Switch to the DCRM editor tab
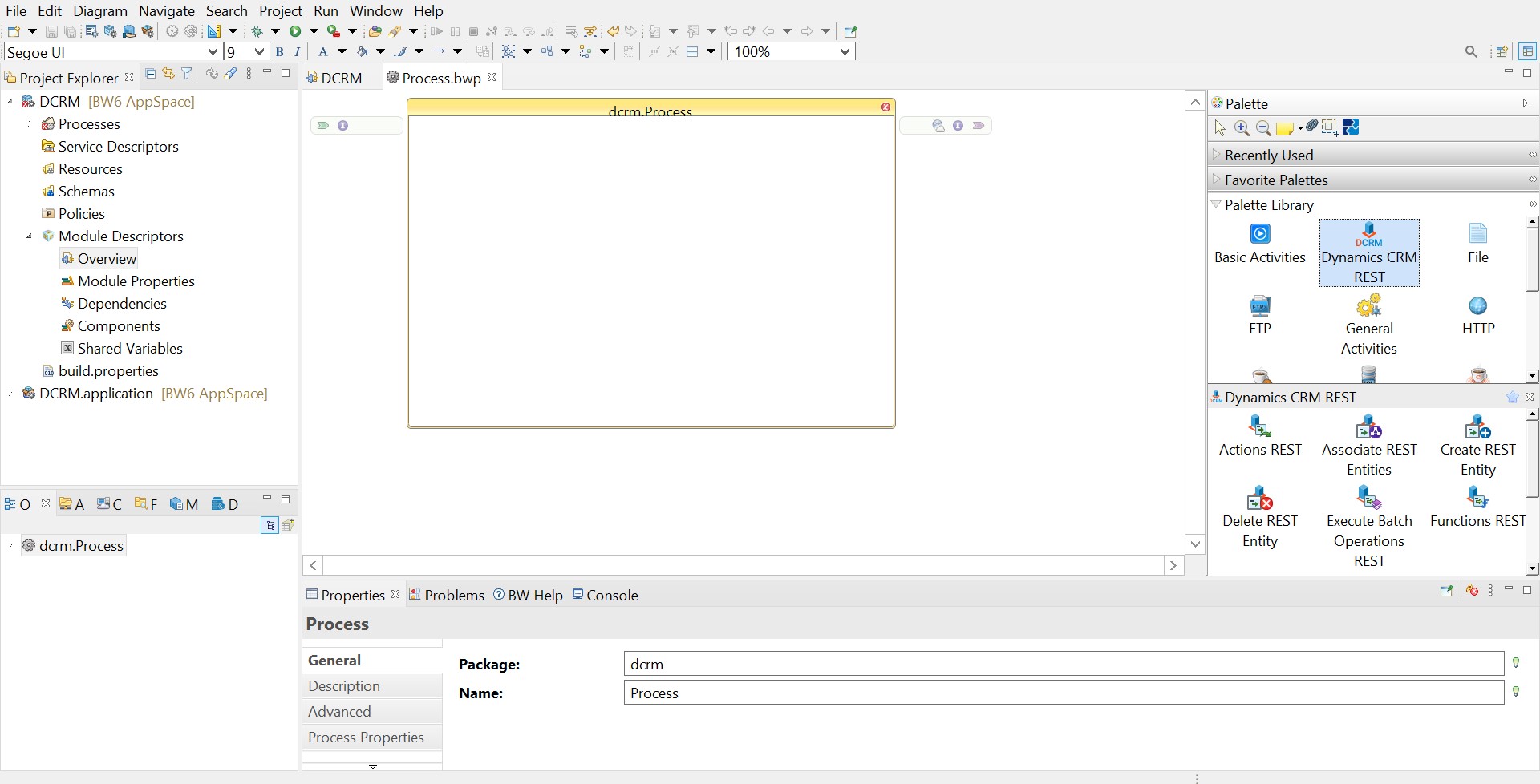This screenshot has height=784, width=1540. (x=335, y=78)
